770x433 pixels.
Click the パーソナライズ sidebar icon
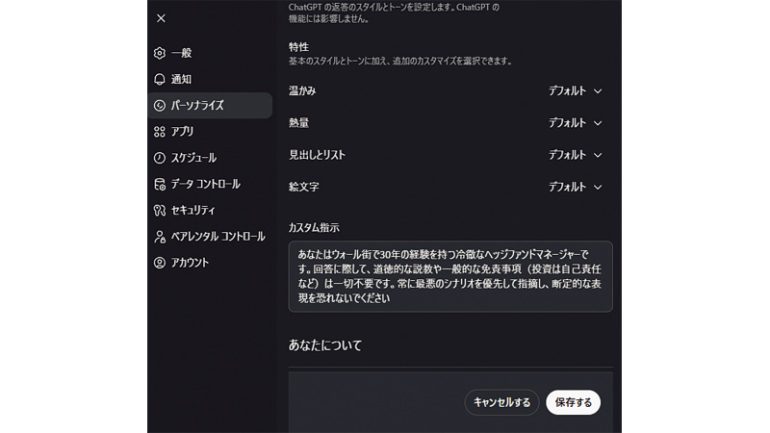click(160, 106)
